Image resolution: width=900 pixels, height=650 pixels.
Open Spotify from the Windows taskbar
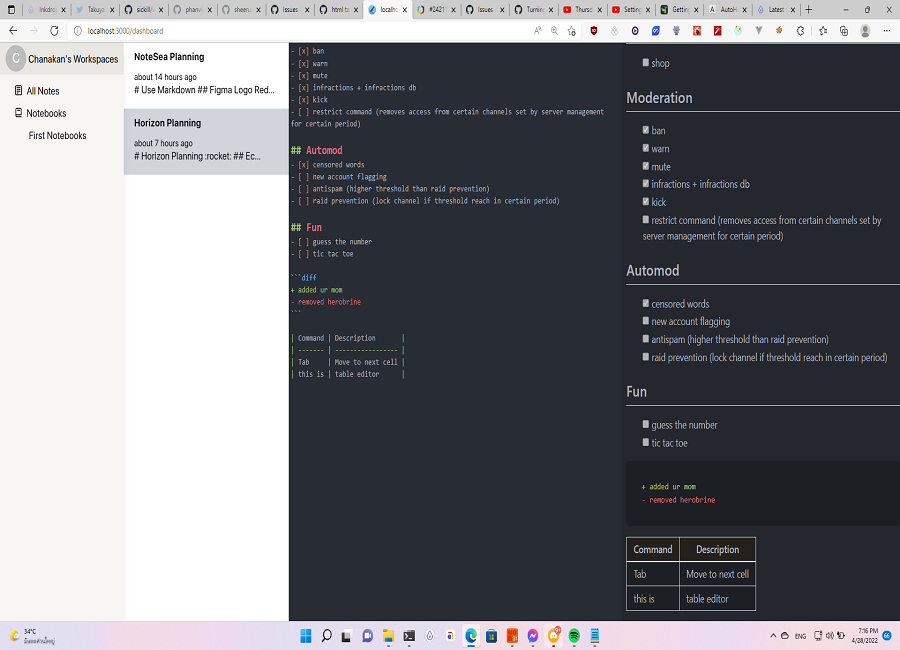pos(574,636)
